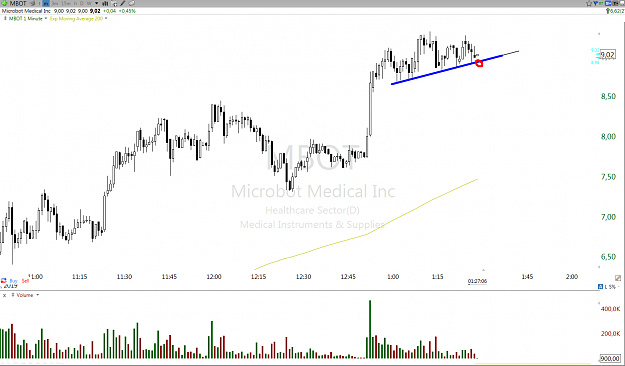Switch to the hourly timeframe
625x366 pixels.
[x=75, y=3]
